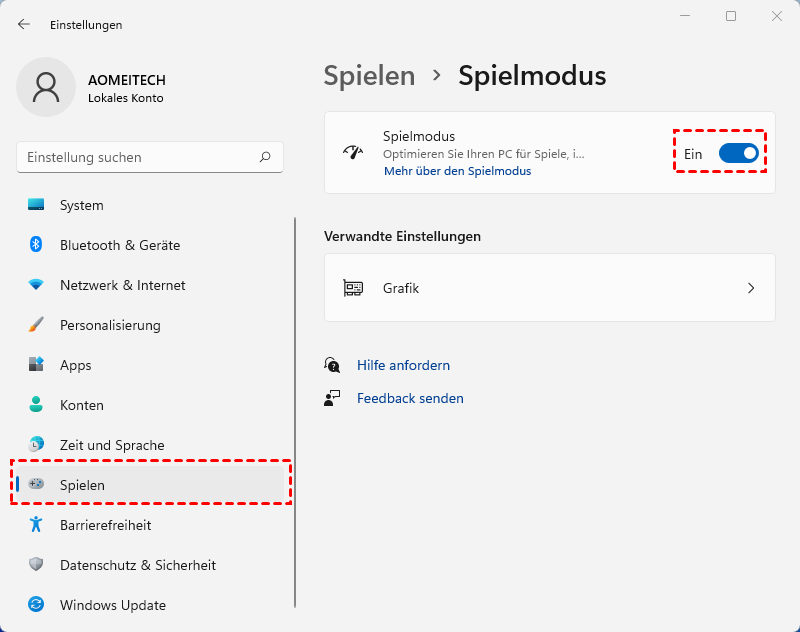Image resolution: width=800 pixels, height=632 pixels.
Task: Open Grafik settings via the chevron arrow
Action: click(751, 288)
